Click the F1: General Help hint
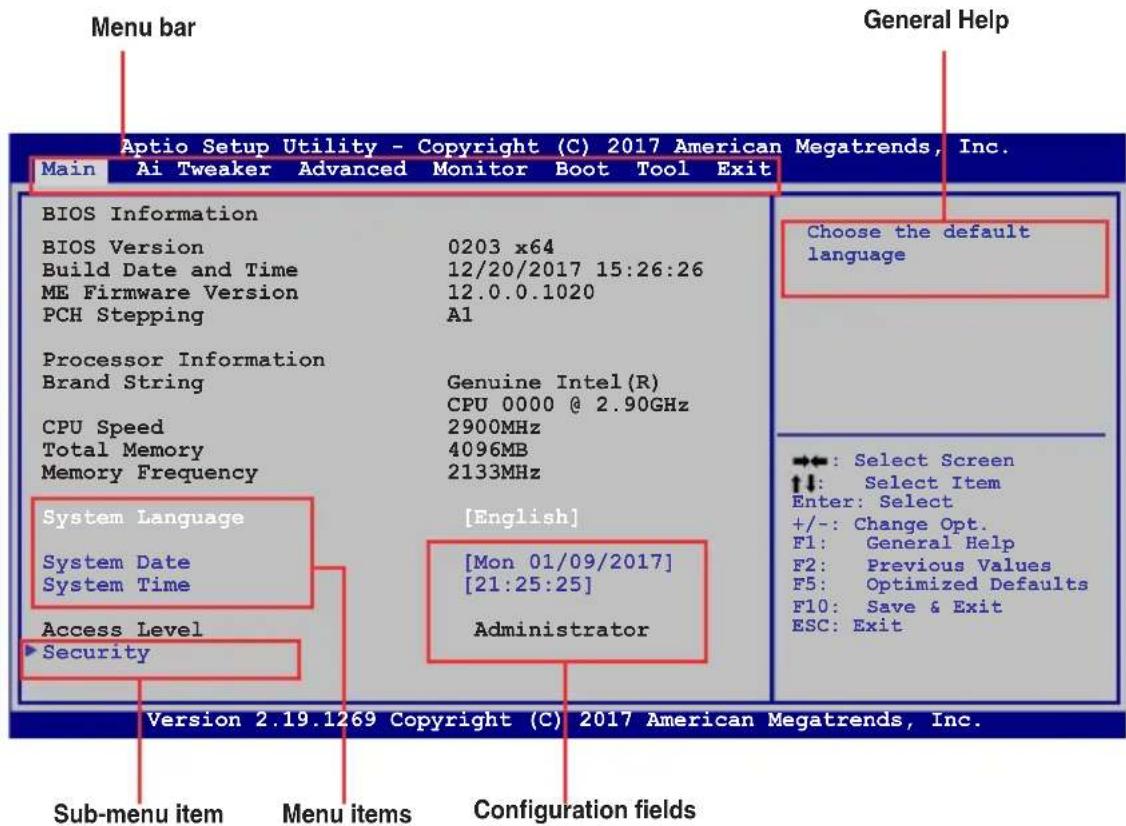The width and height of the screenshot is (1126, 826). (903, 543)
